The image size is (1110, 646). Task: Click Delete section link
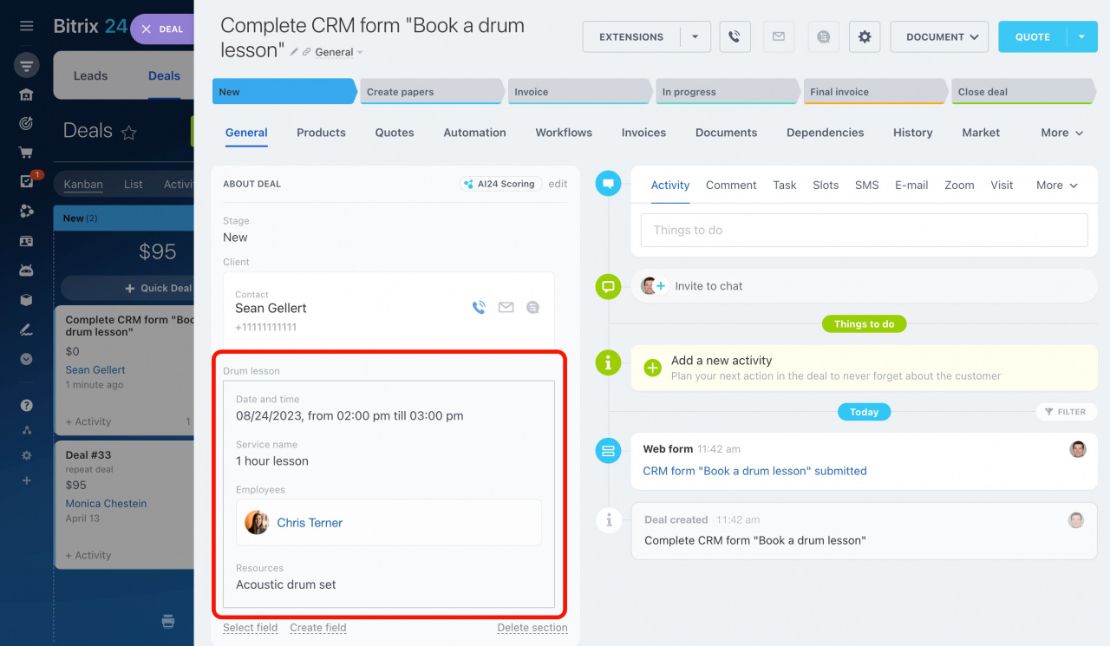click(532, 628)
